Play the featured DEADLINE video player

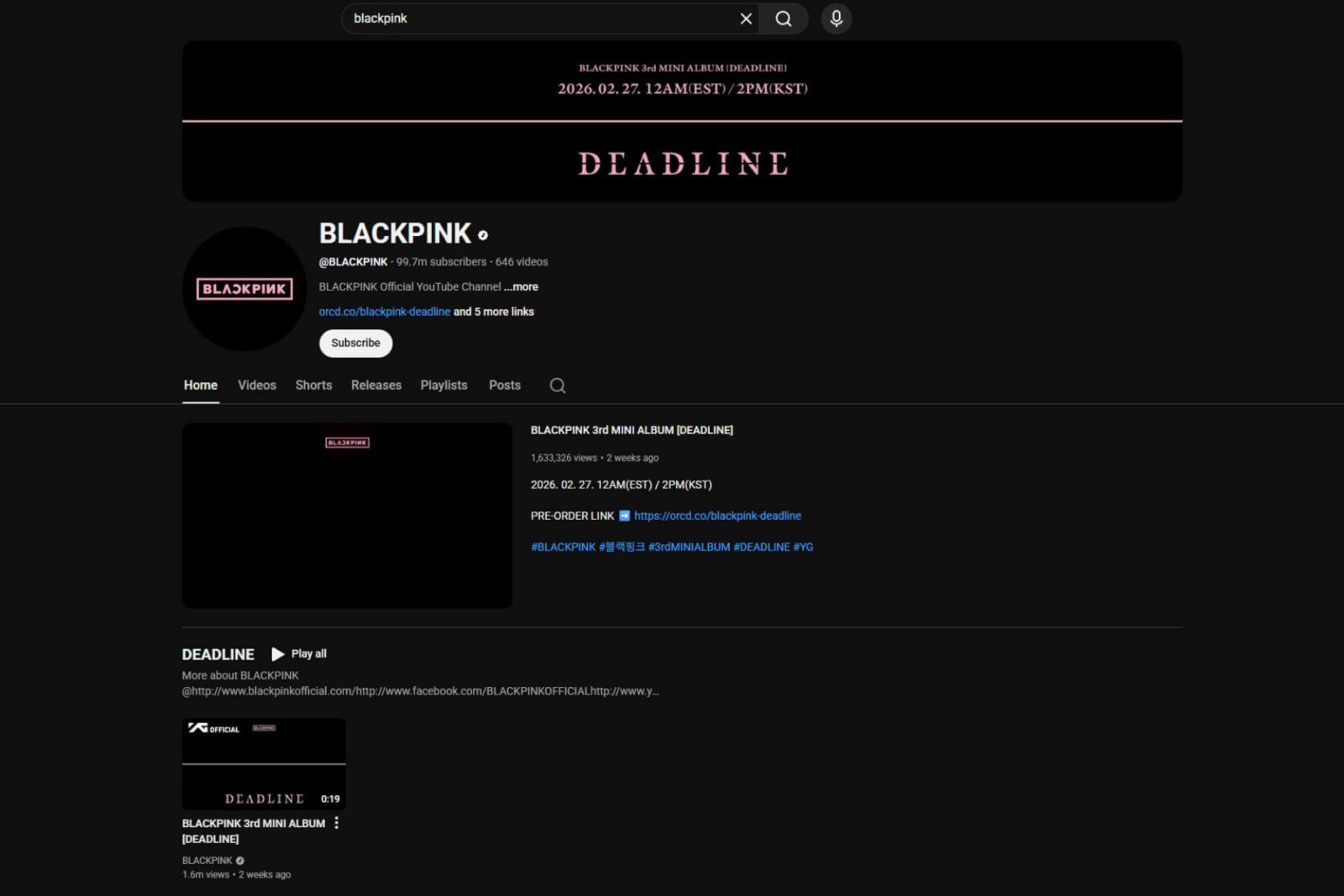(347, 516)
